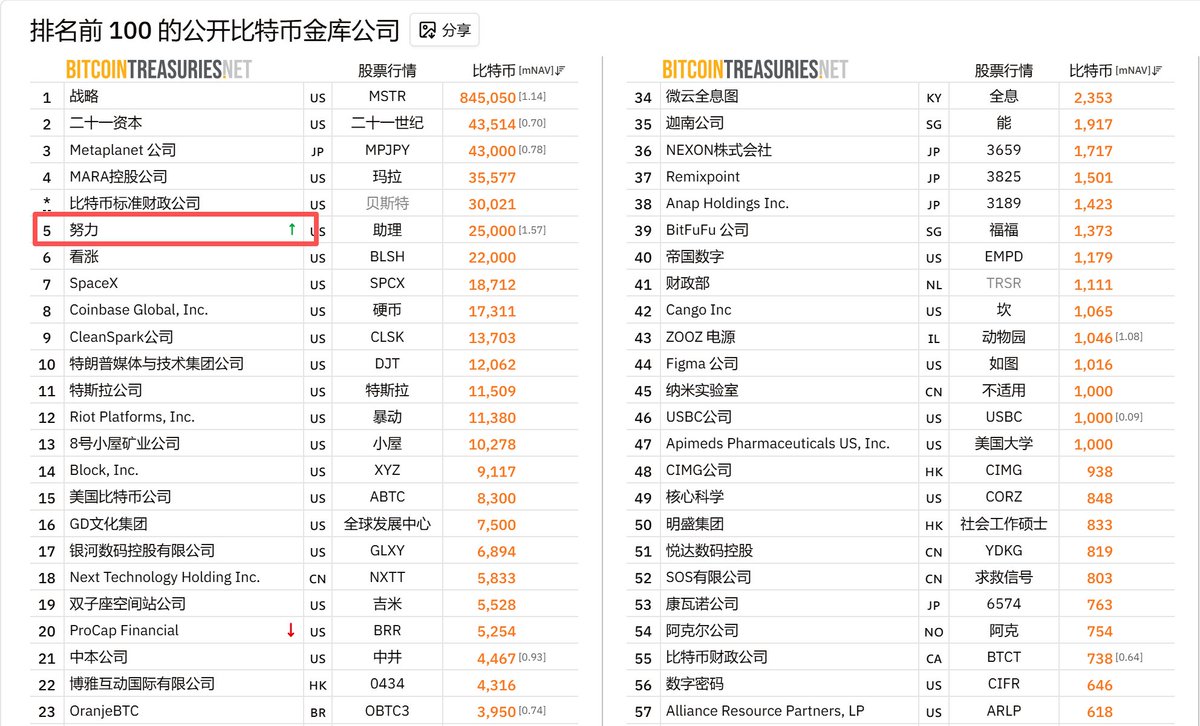
Task: Open Alliance Resource Partners, LP entry
Action: pyautogui.click(x=765, y=711)
